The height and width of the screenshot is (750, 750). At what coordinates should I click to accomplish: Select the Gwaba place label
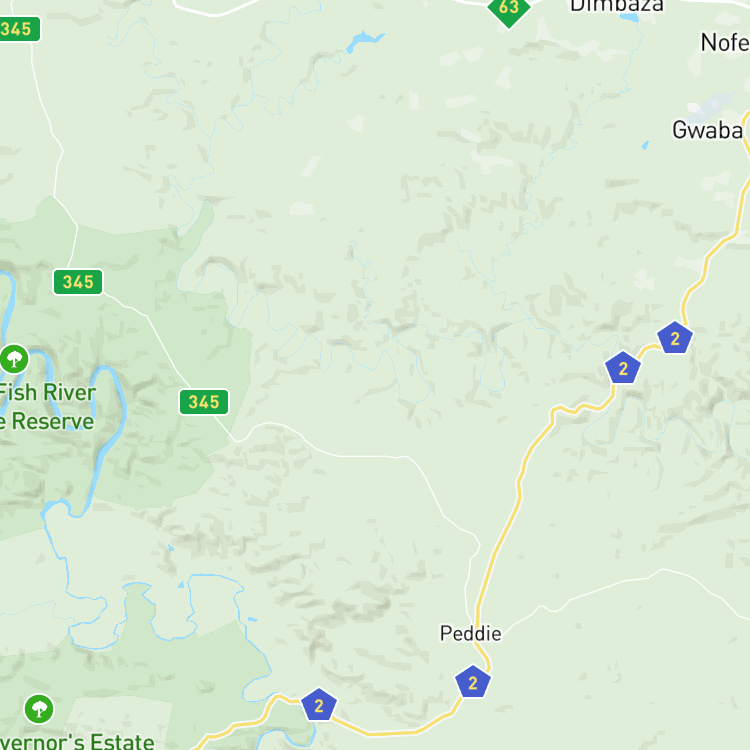pos(707,130)
